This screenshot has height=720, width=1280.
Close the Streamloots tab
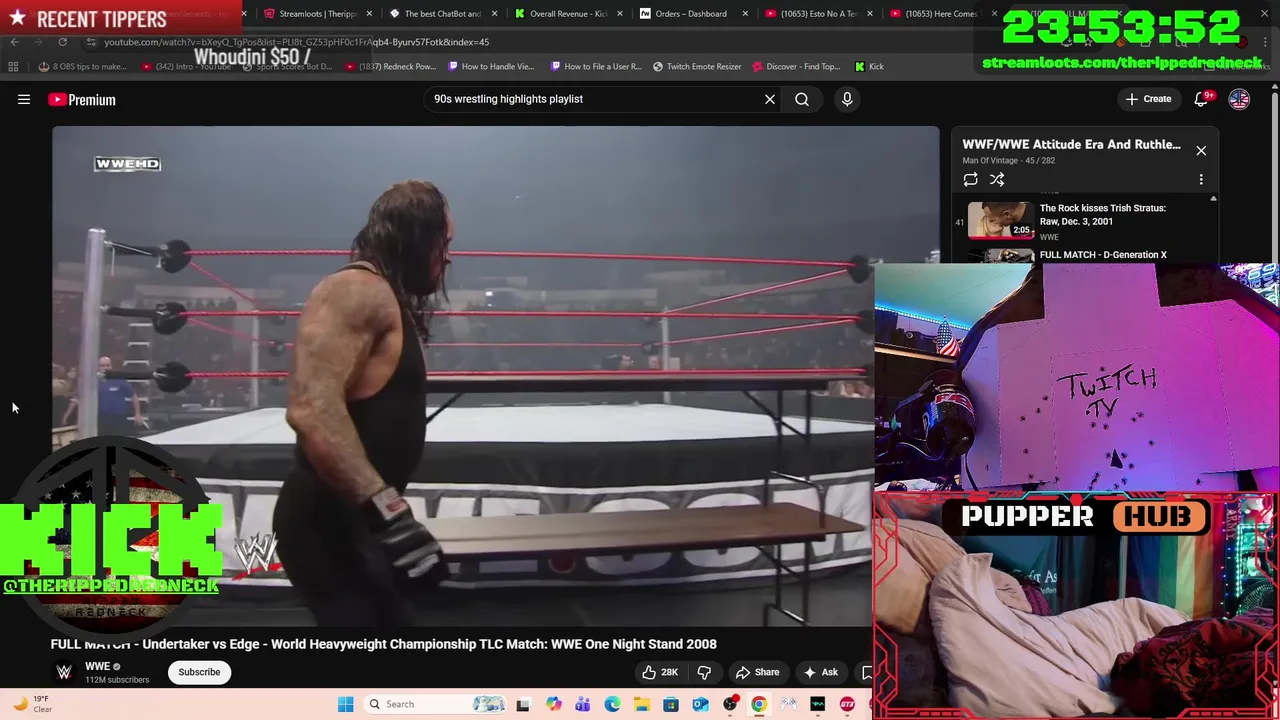tap(369, 14)
